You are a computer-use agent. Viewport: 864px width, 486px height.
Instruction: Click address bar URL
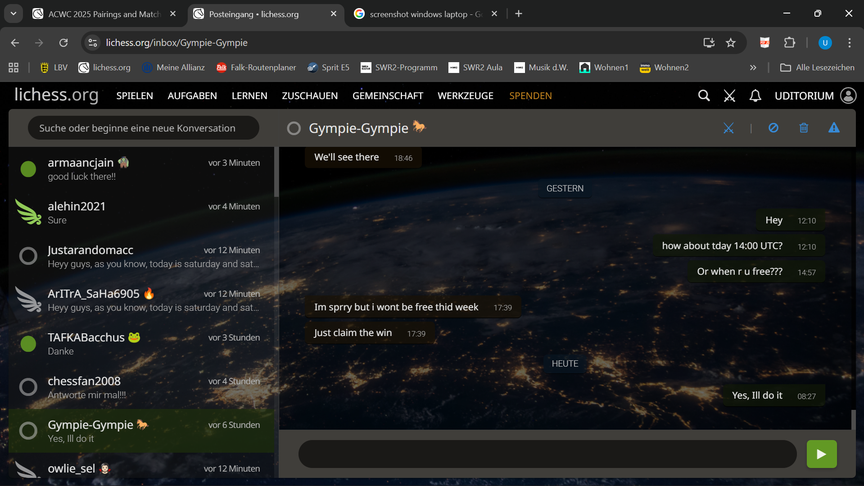pyautogui.click(x=176, y=42)
